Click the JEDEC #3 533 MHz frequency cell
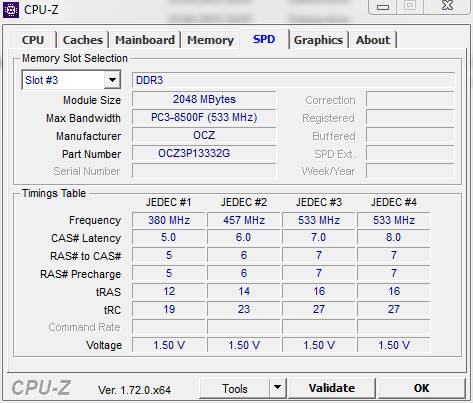The width and height of the screenshot is (473, 403). (319, 220)
